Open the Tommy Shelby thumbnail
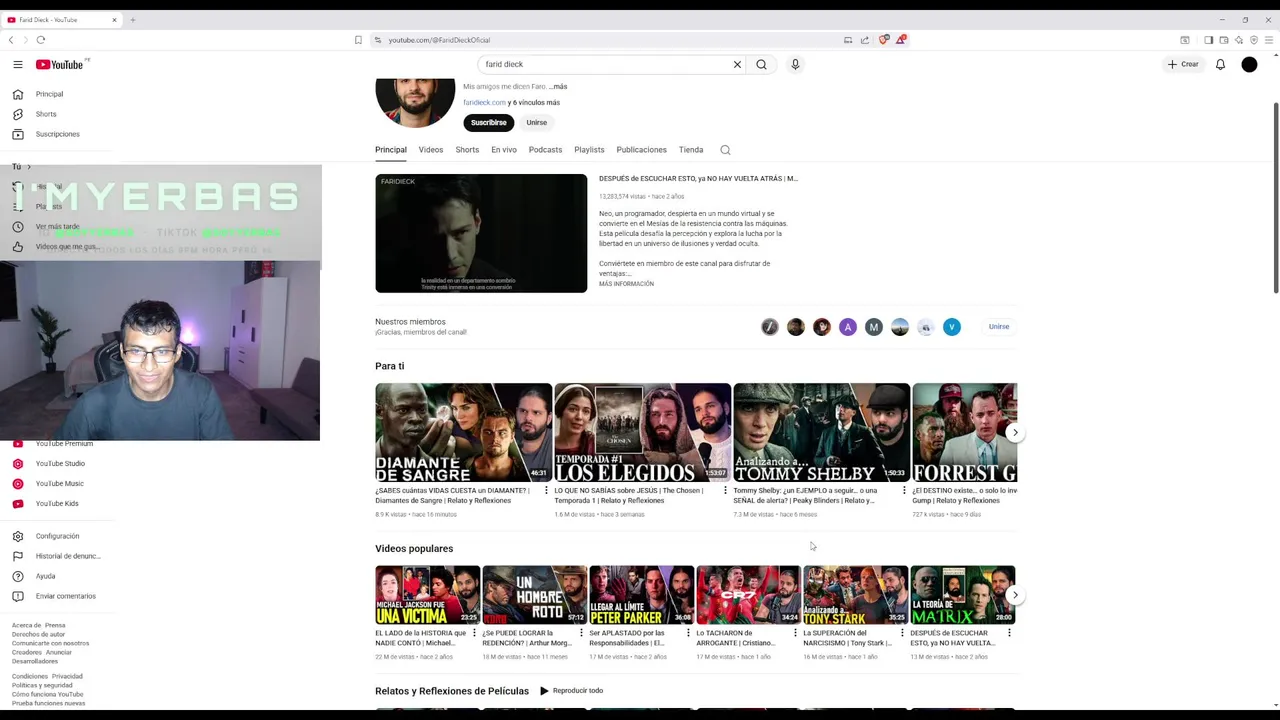Screen dimensions: 1280x720 coord(821,433)
